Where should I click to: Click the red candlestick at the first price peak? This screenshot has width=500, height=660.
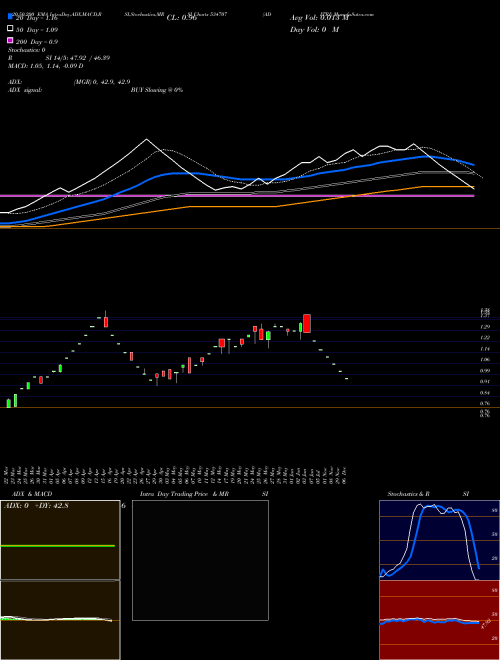(x=106, y=321)
